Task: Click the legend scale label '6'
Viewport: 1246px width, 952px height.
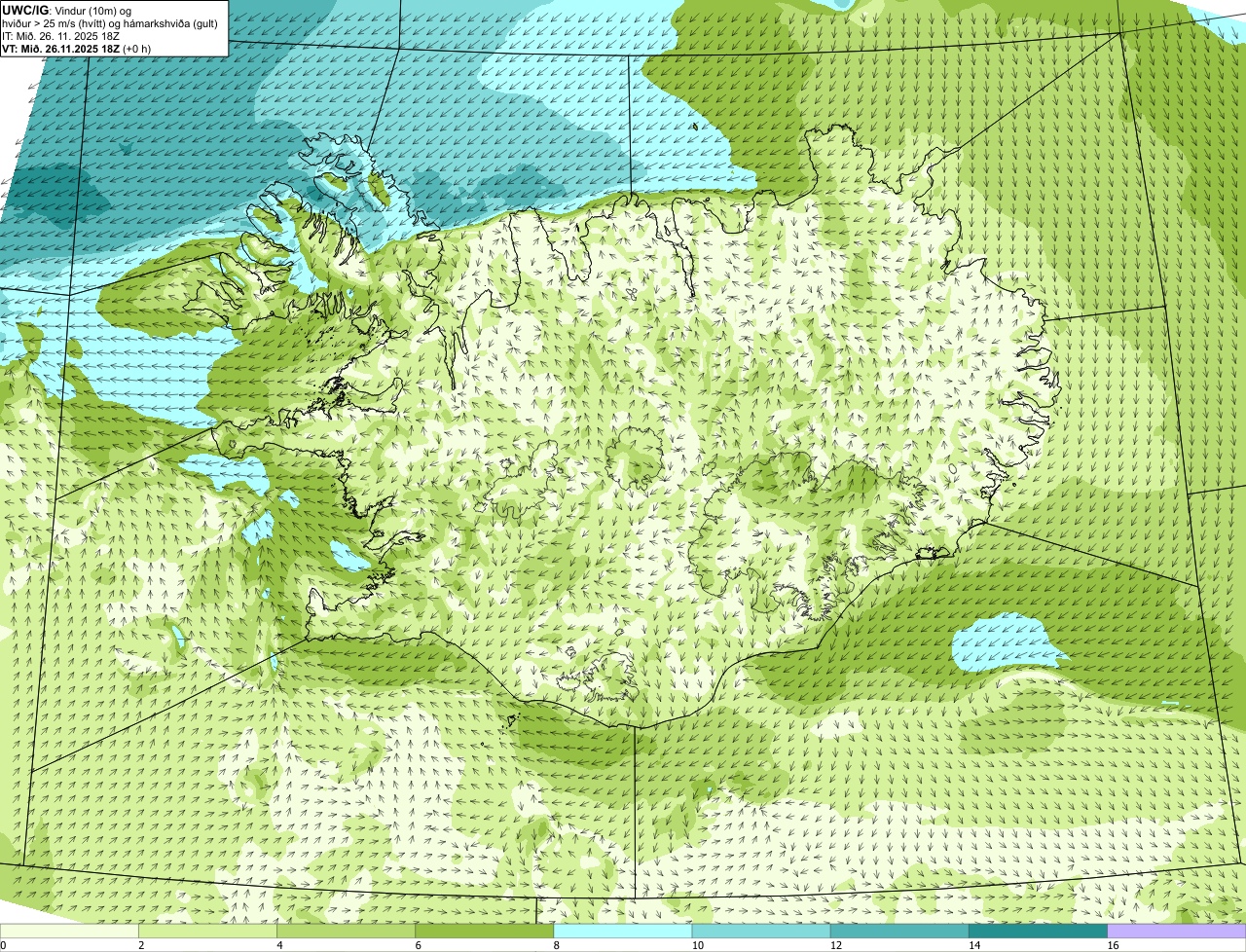Action: coord(418,945)
